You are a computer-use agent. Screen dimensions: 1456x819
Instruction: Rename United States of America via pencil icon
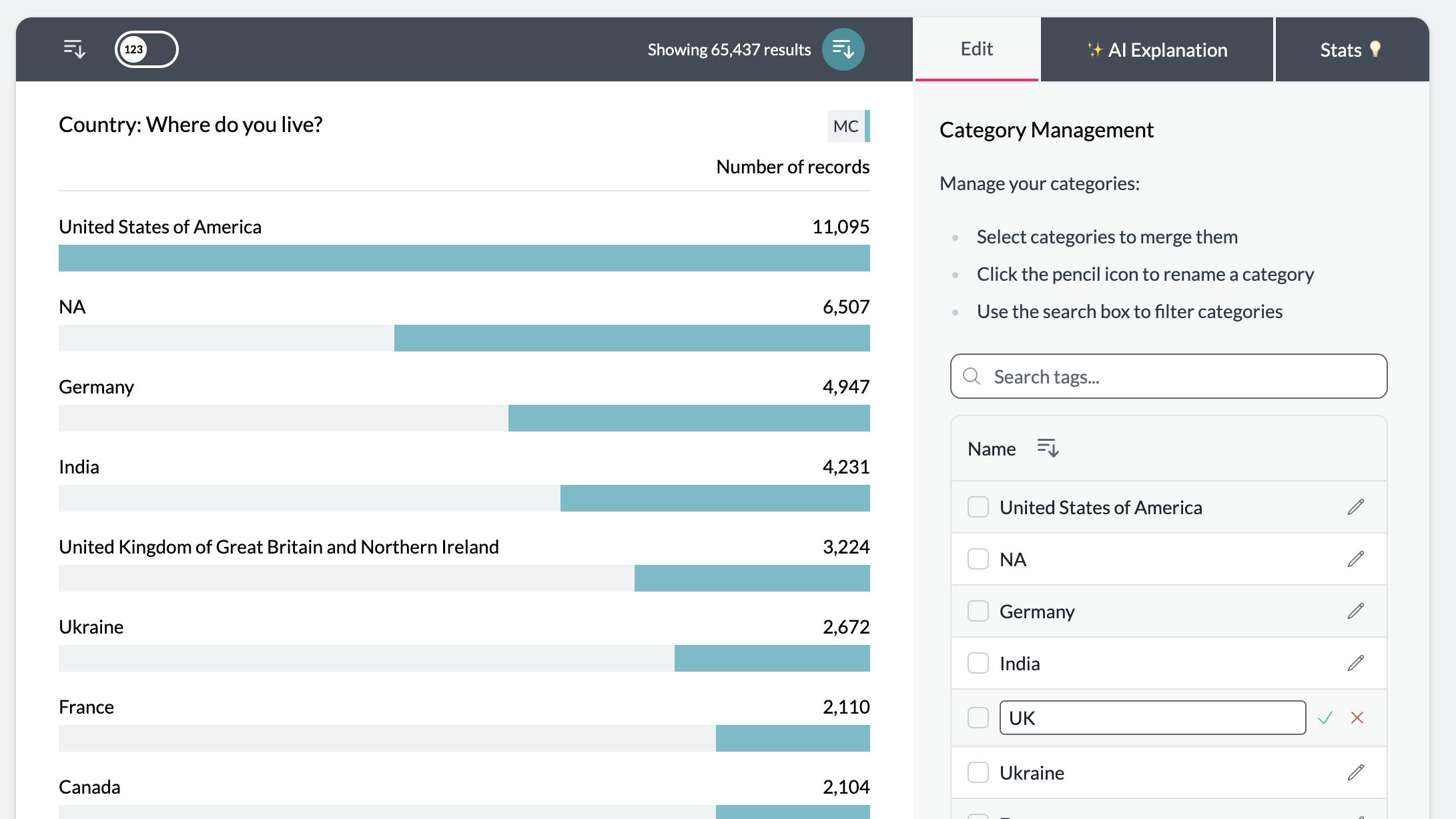click(x=1355, y=508)
